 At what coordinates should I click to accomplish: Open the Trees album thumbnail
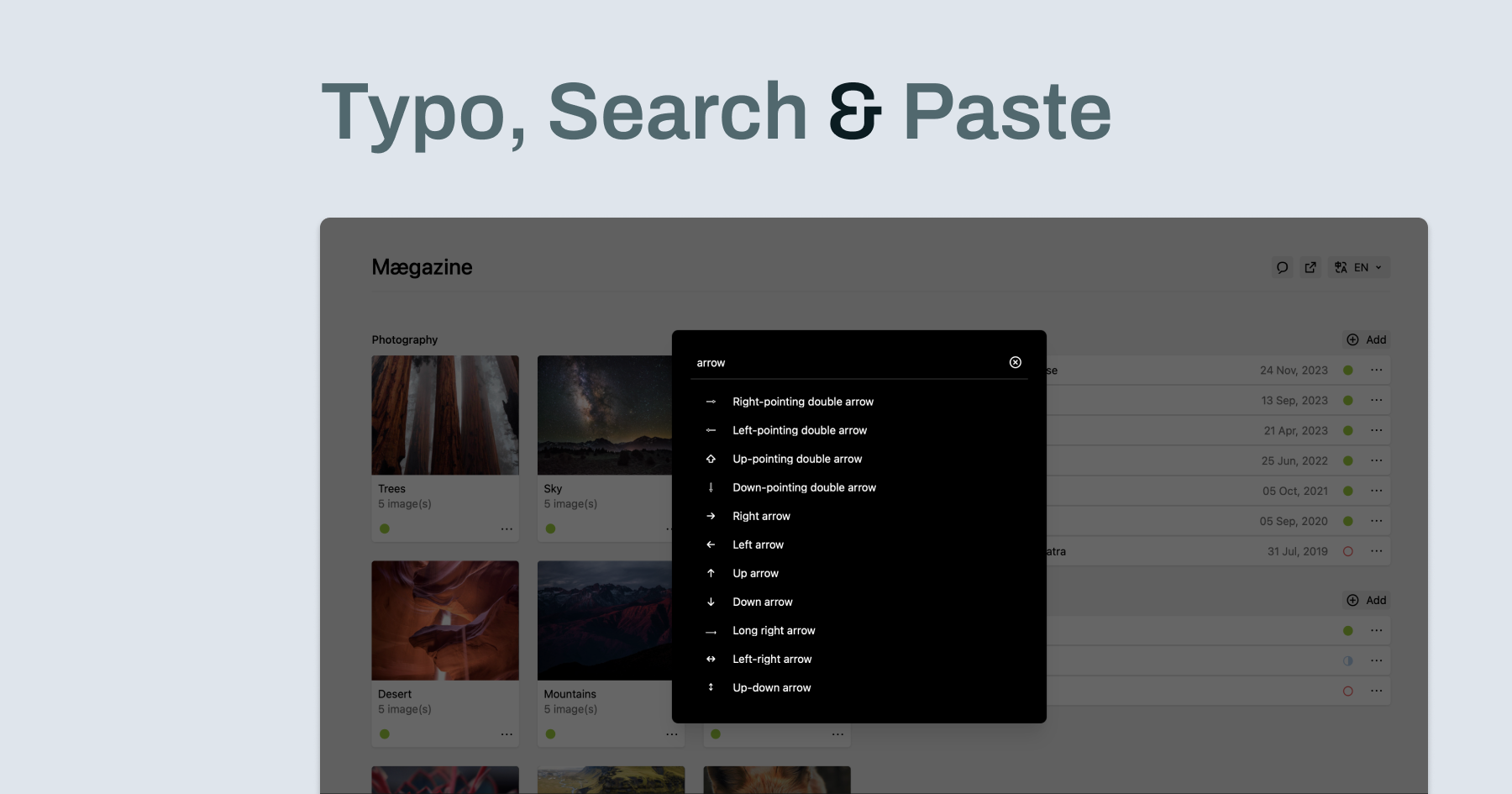coord(445,415)
